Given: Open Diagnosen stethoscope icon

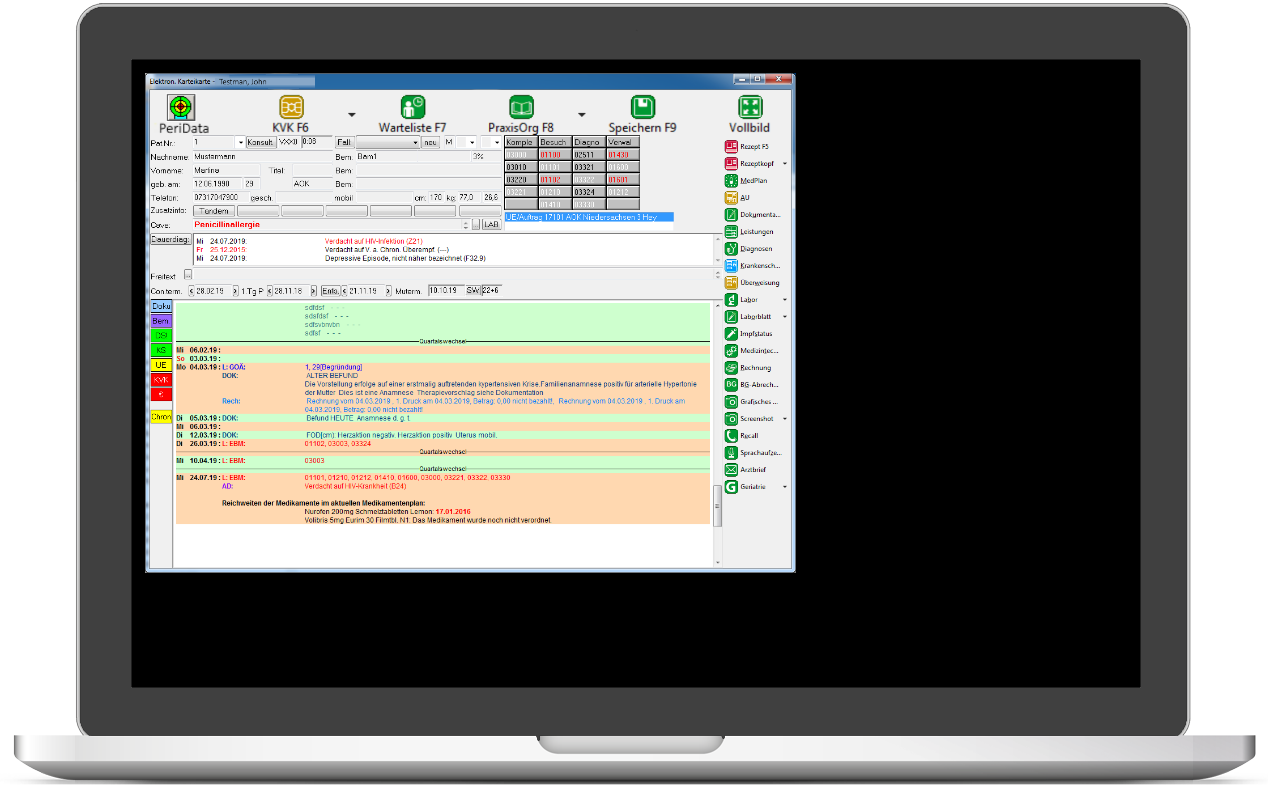Looking at the screenshot, I should point(731,248).
